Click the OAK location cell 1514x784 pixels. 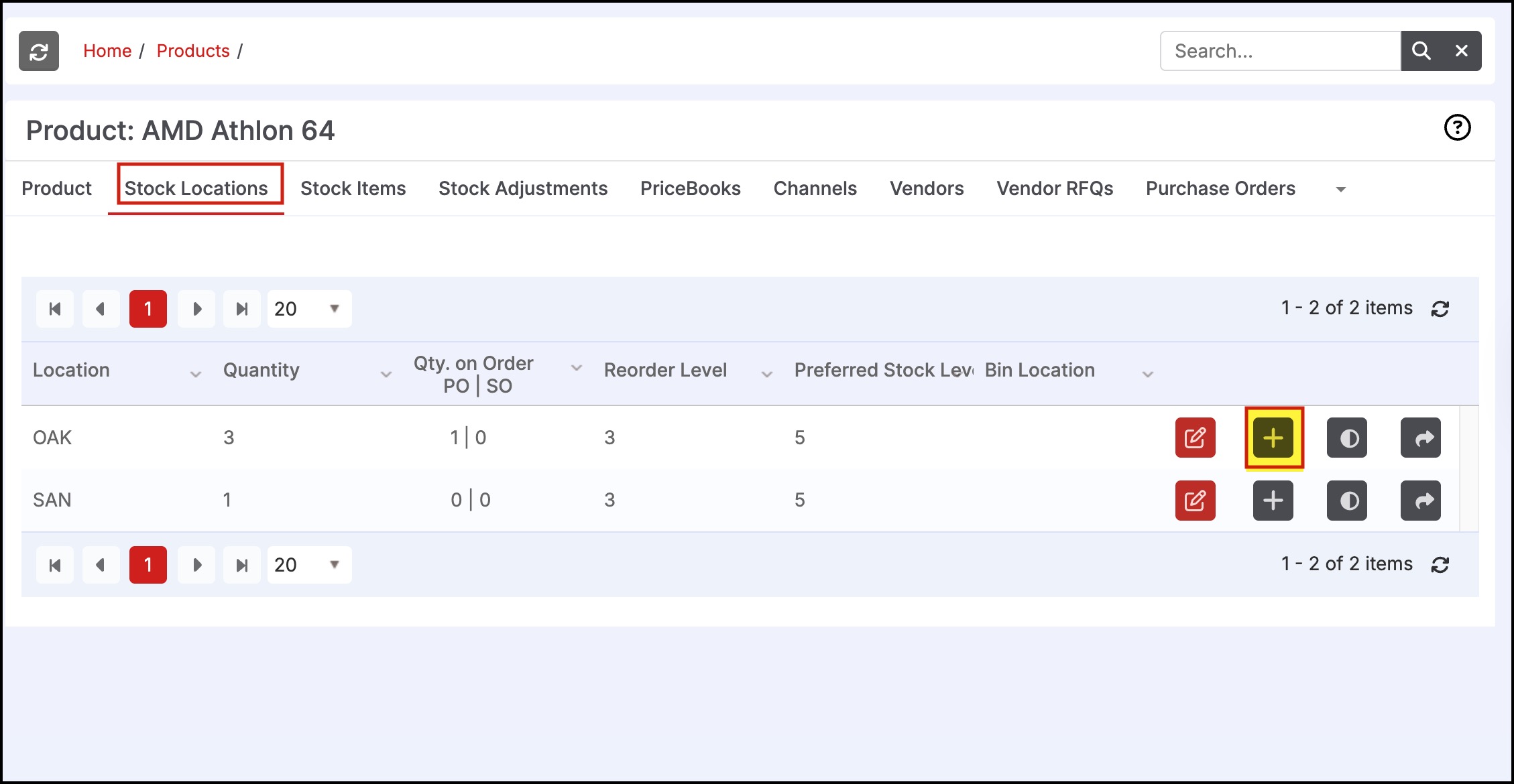coord(52,438)
